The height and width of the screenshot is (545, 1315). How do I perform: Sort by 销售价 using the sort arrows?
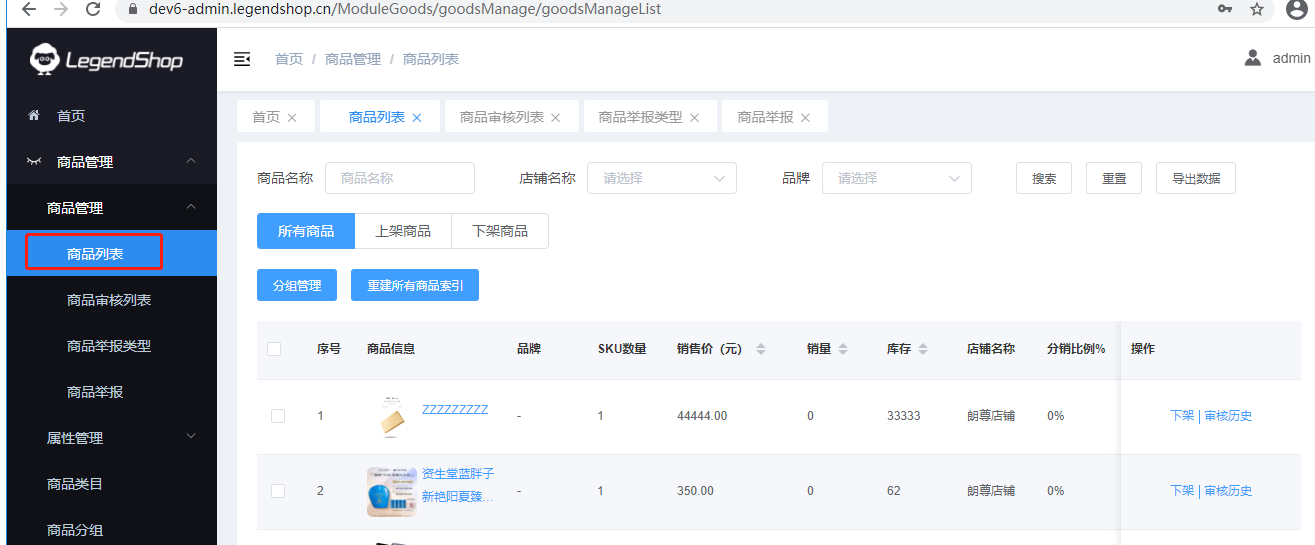pyautogui.click(x=761, y=349)
